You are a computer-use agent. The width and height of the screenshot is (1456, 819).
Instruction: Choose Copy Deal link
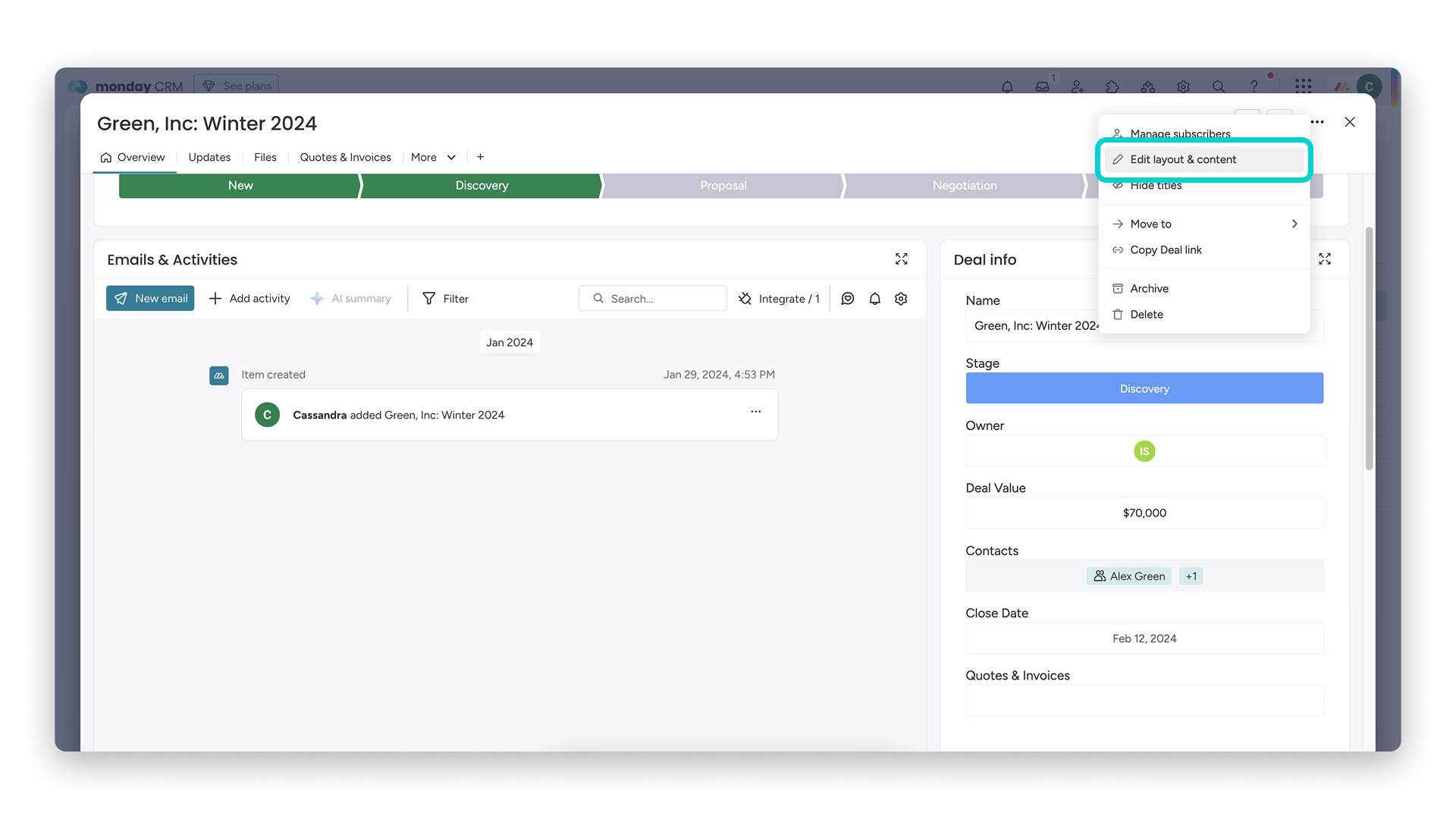pyautogui.click(x=1204, y=249)
